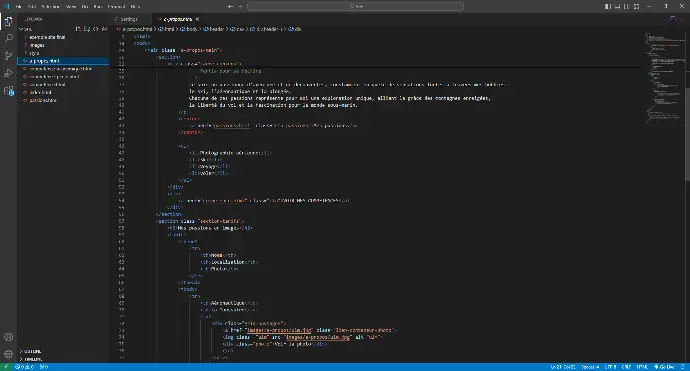
Task: Click the command center search box
Action: pyautogui.click(x=355, y=6)
